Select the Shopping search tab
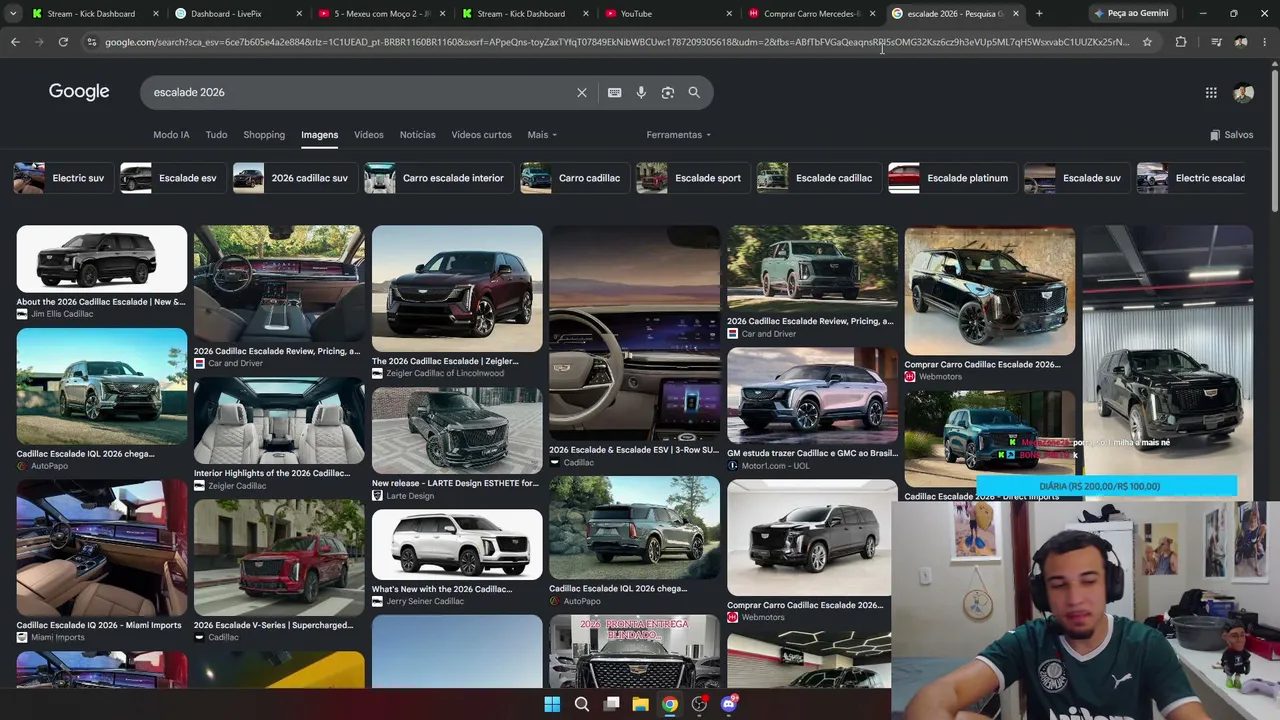 264,135
